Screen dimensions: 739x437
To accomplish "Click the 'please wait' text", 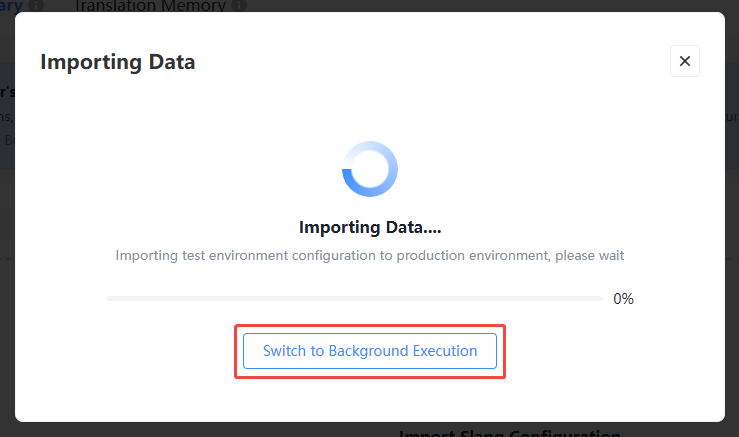I will pos(590,256).
